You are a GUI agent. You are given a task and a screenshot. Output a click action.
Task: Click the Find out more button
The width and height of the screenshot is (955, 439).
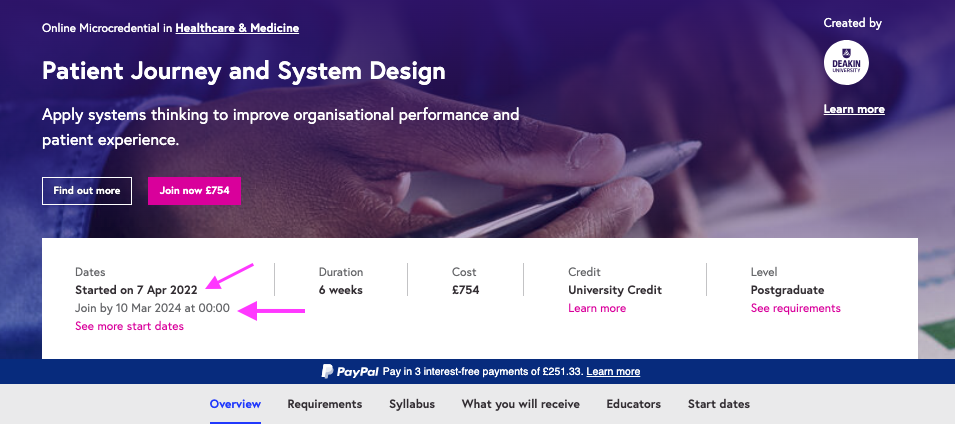coord(86,191)
